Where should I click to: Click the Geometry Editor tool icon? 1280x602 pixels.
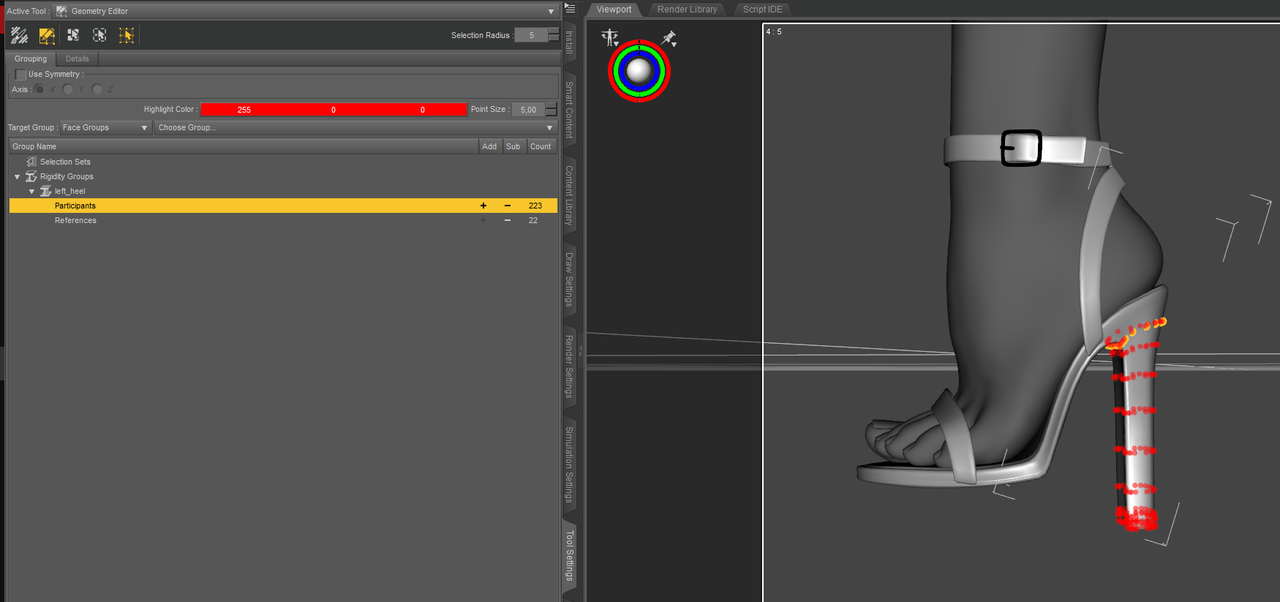(62, 11)
